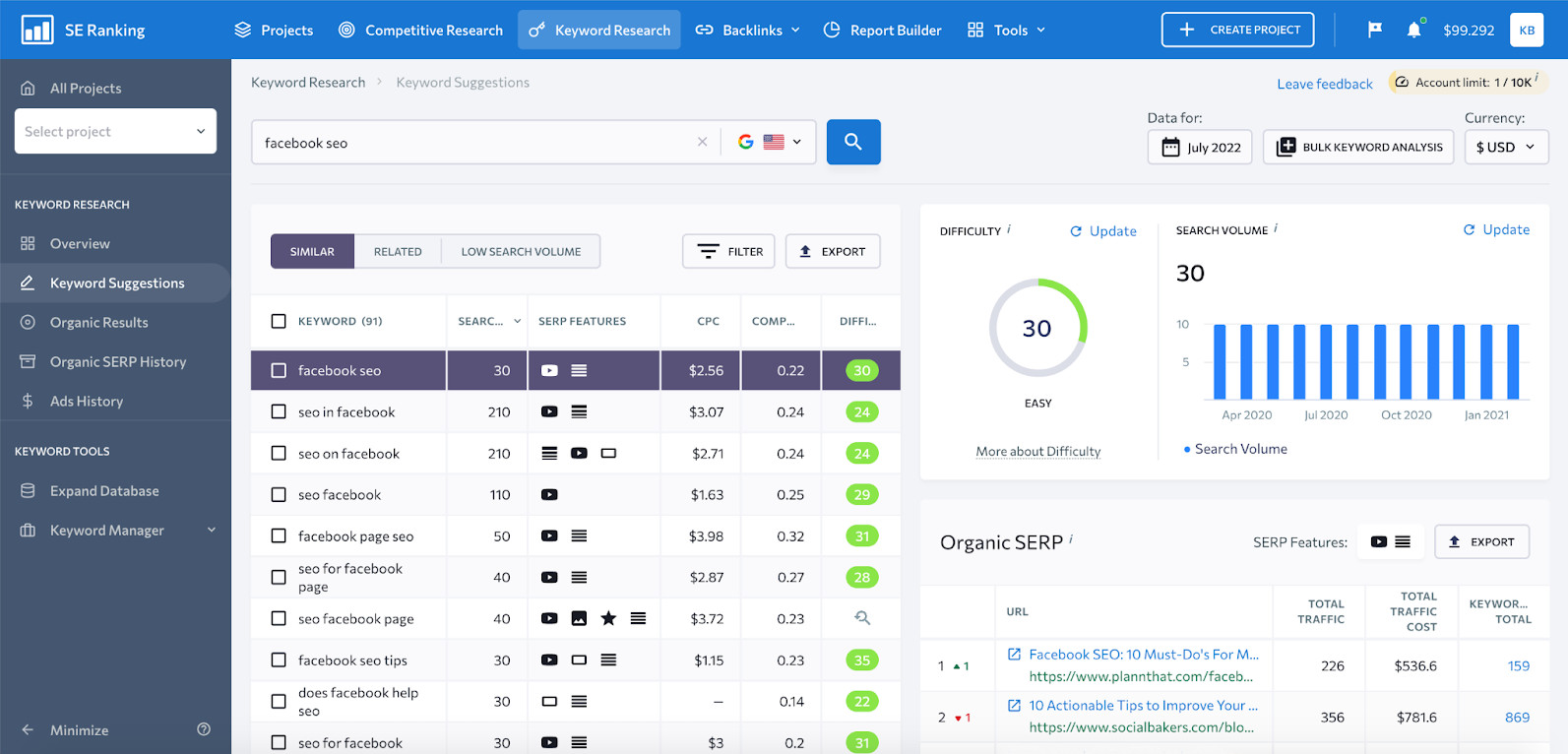Click the help icon beside Minimize

(204, 729)
